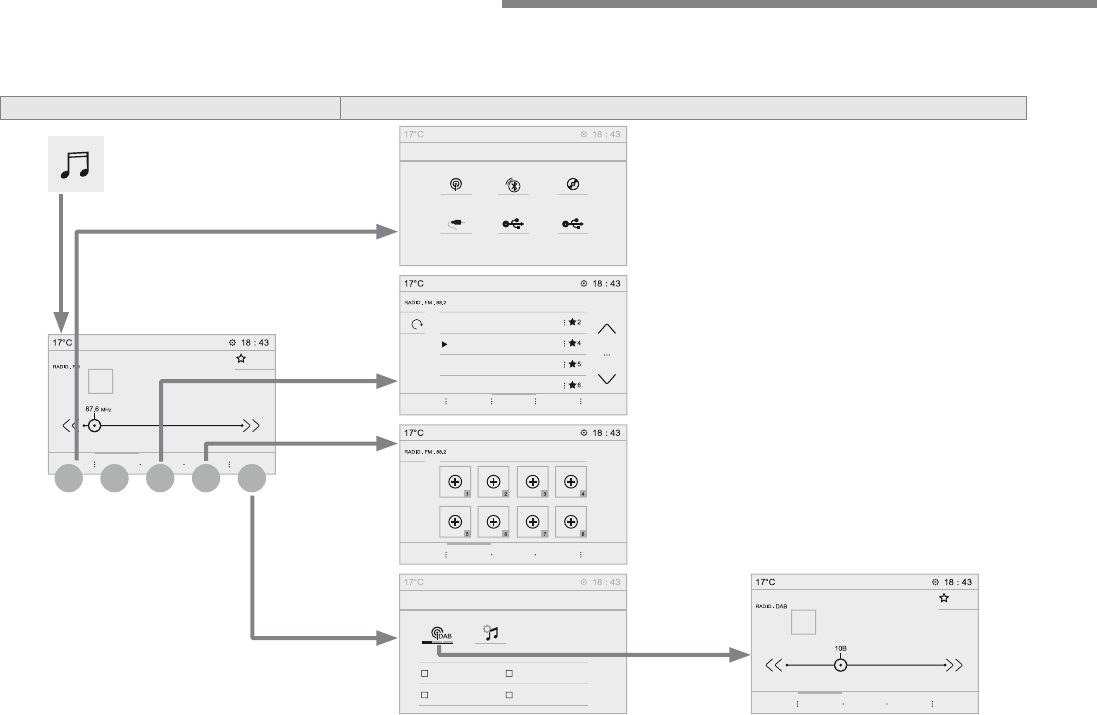Store station in preset slot 3

[532, 482]
